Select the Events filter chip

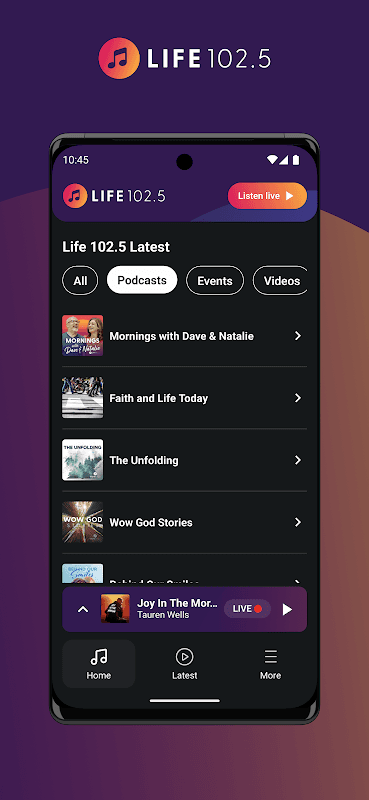(215, 281)
